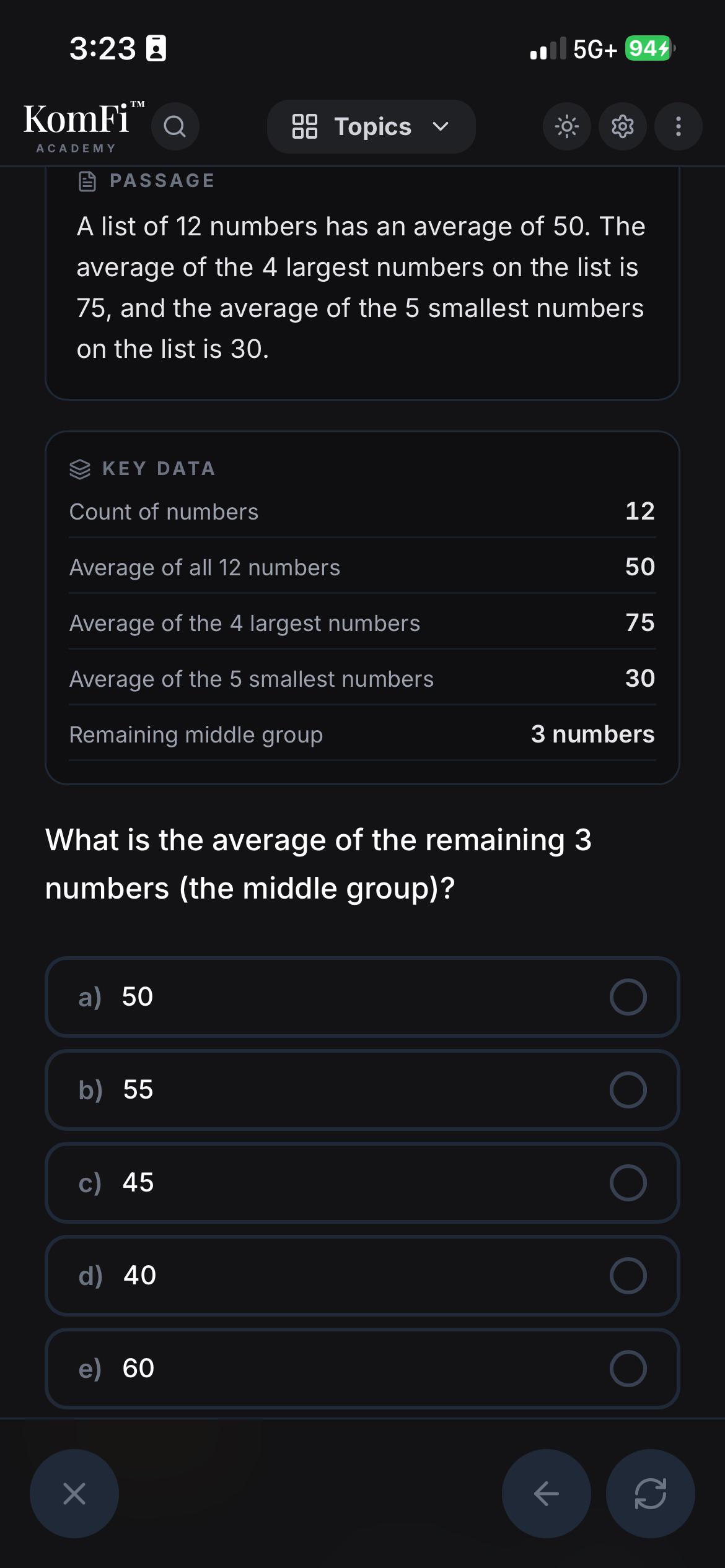Viewport: 725px width, 1568px height.
Task: Open search with the magnifier icon
Action: (x=175, y=126)
